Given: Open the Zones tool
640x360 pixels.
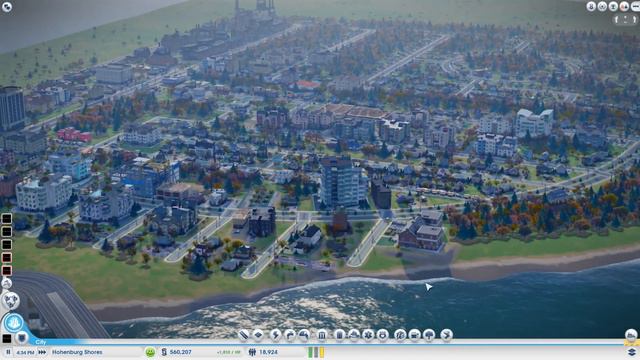Looking at the screenshot, I should [x=258, y=335].
